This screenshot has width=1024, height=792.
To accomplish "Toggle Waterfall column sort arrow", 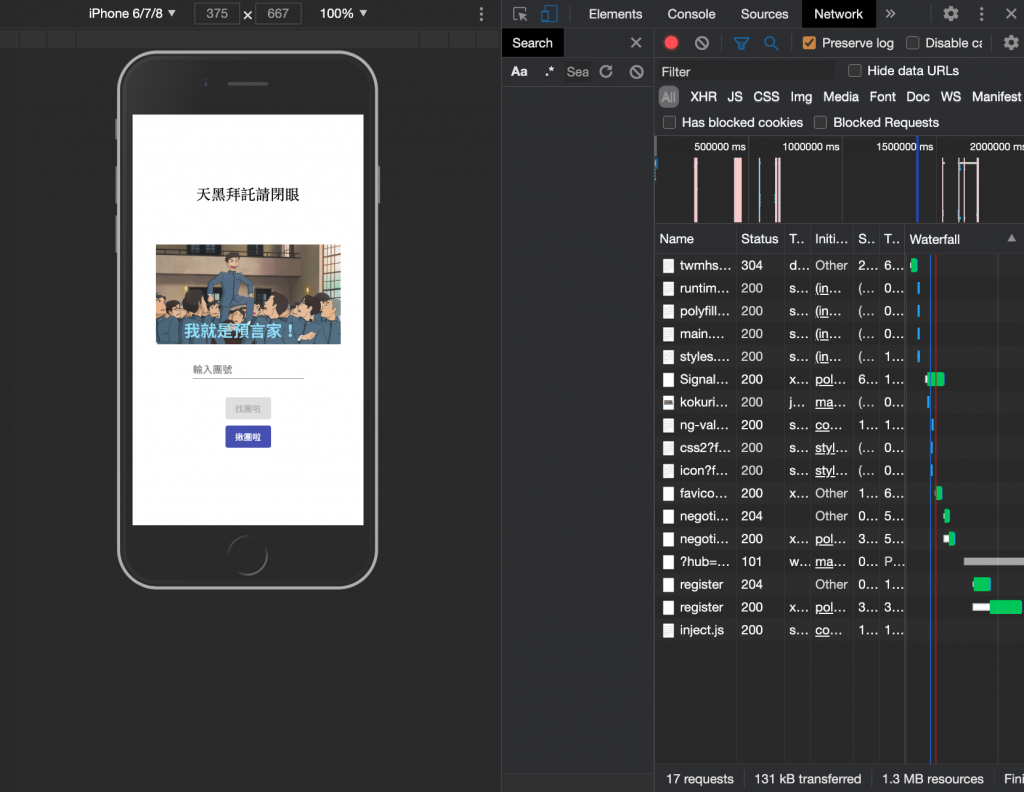I will pyautogui.click(x=1011, y=238).
